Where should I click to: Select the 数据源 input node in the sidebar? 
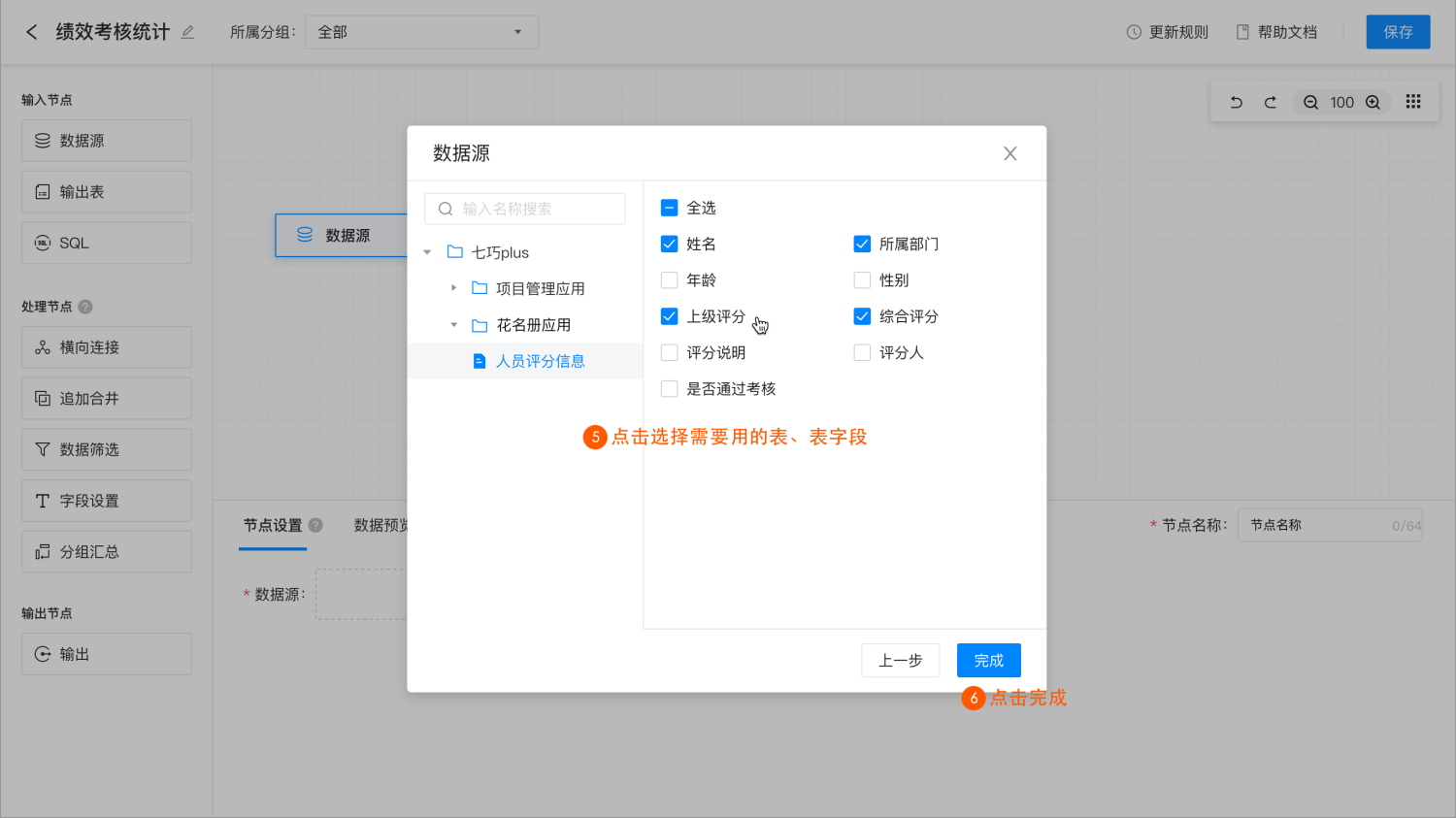107,141
